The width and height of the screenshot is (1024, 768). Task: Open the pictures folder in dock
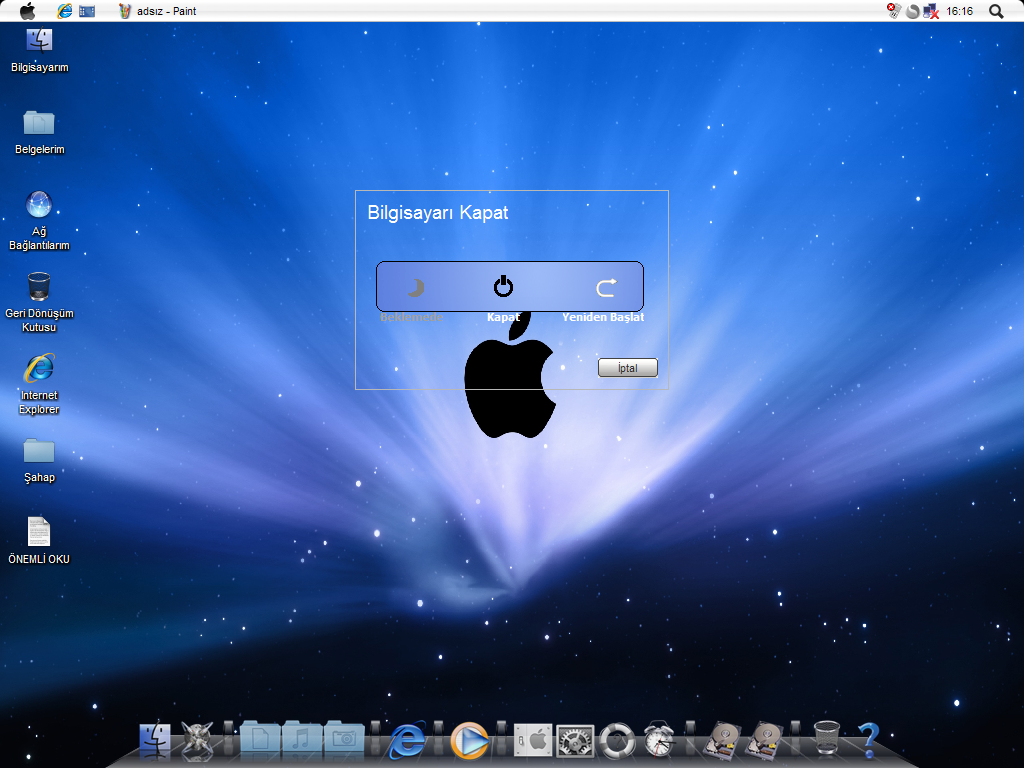coord(344,739)
